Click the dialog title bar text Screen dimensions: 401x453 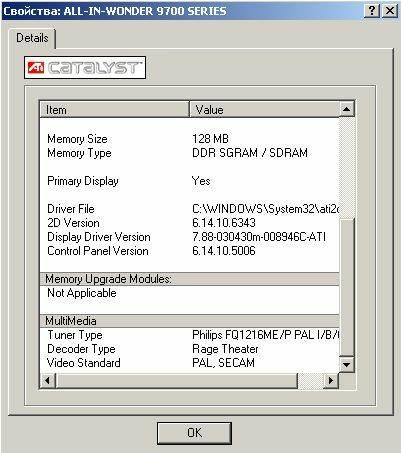coord(115,11)
